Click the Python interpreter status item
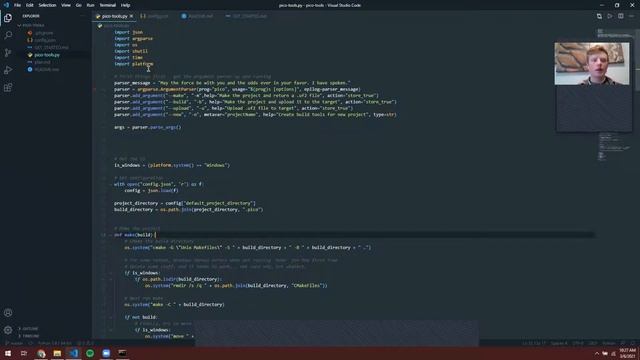 coord(55,343)
